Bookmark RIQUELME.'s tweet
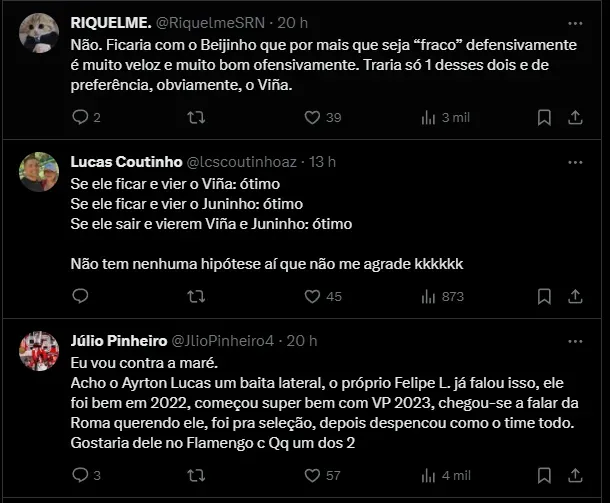This screenshot has height=503, width=610. 544,118
